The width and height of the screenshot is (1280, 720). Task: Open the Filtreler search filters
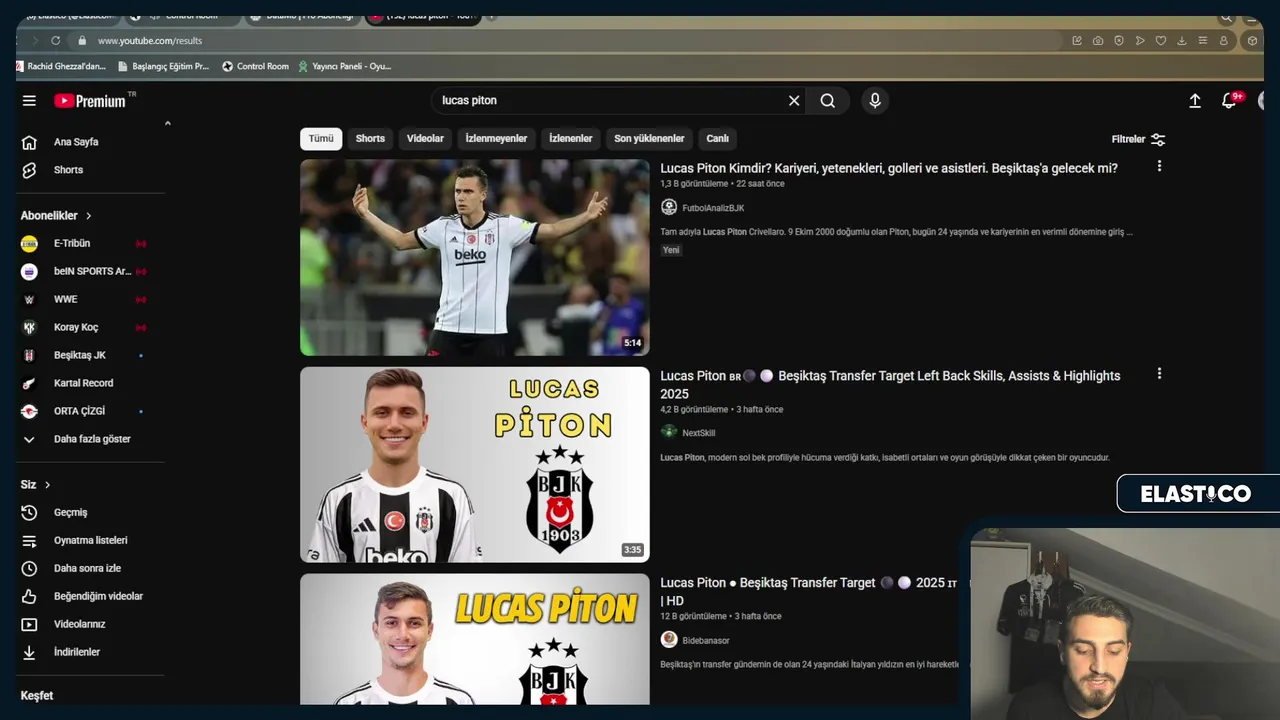point(1139,139)
